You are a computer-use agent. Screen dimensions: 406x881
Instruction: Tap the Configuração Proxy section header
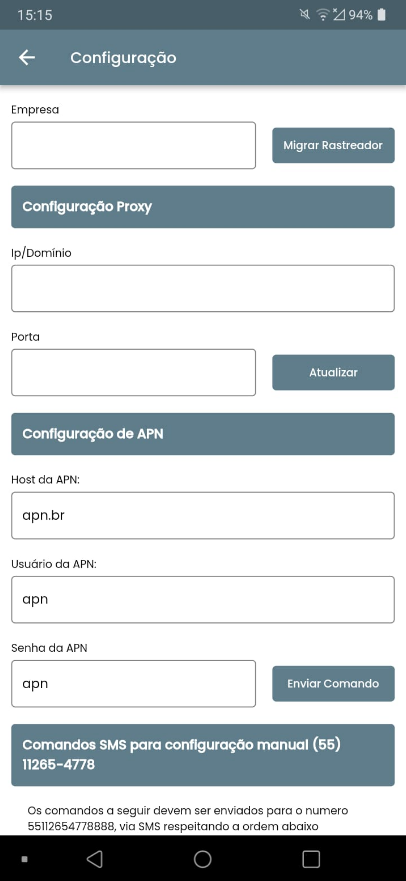tap(203, 207)
